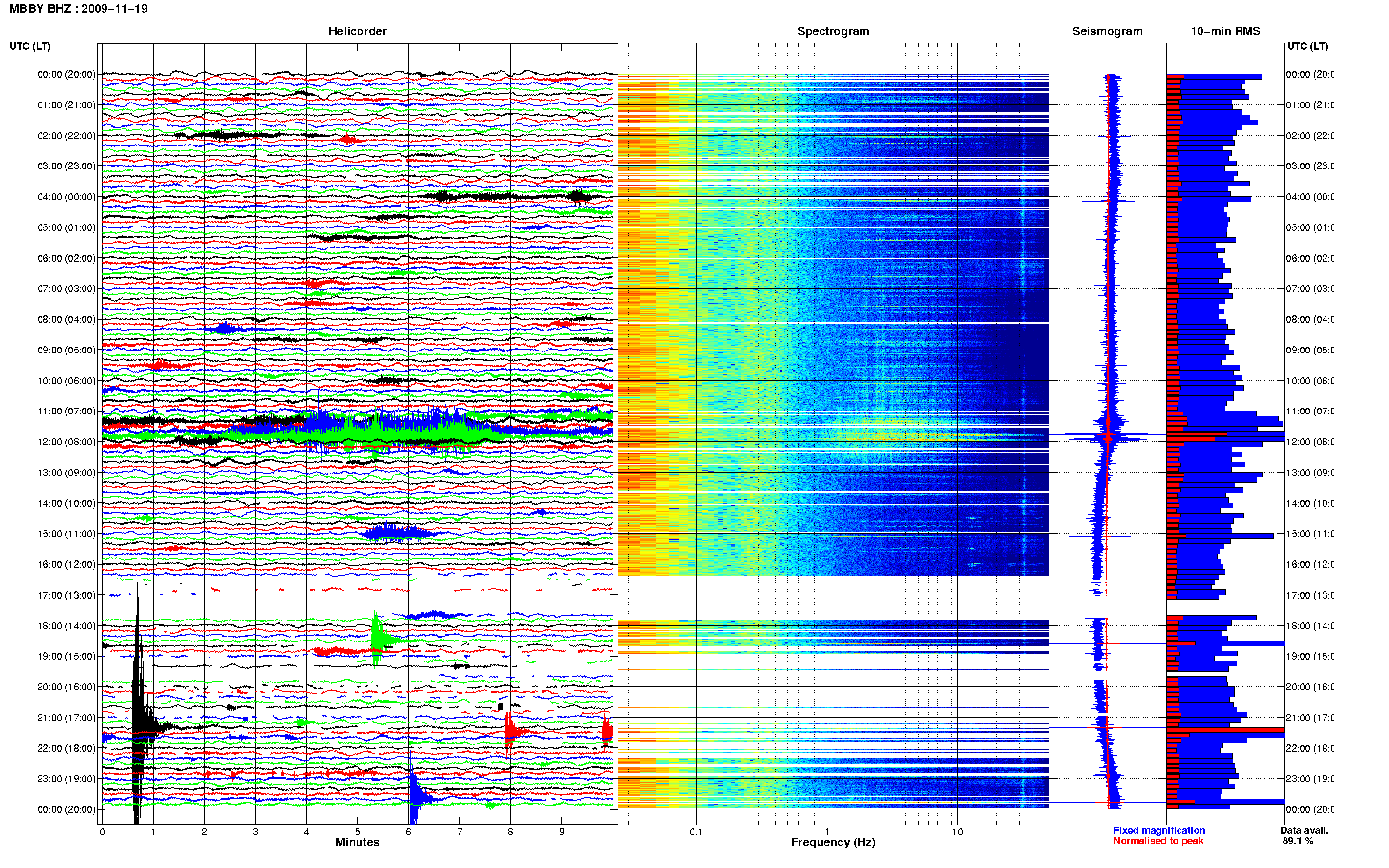Select the 10-min RMS panel heading

(1225, 31)
